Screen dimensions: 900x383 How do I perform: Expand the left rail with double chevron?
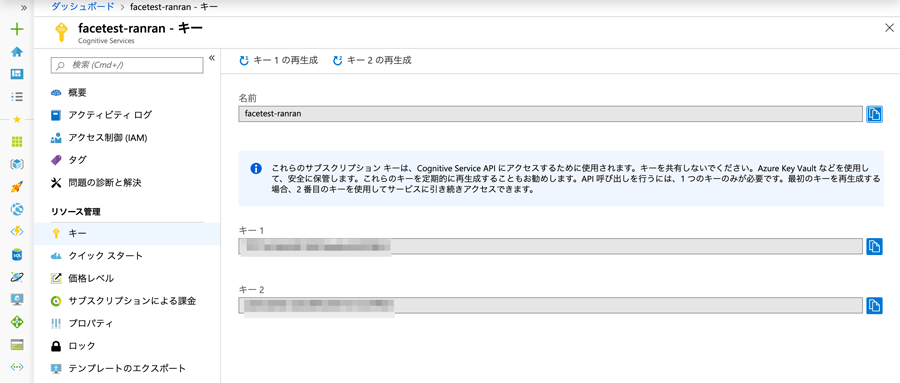coord(24,7)
